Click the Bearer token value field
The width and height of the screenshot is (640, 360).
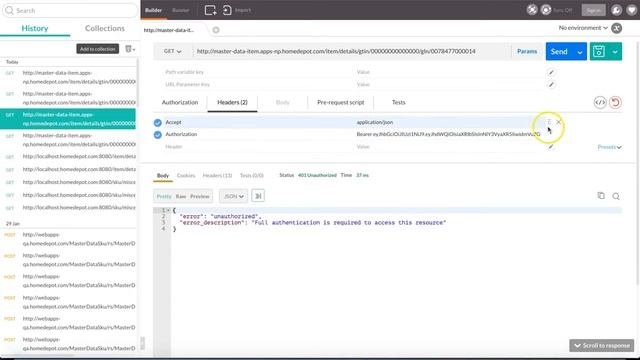pos(448,134)
